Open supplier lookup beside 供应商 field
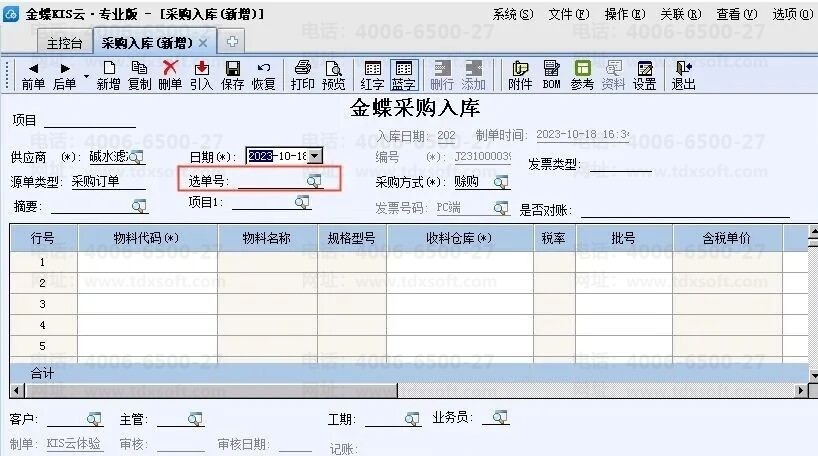 [x=136, y=157]
